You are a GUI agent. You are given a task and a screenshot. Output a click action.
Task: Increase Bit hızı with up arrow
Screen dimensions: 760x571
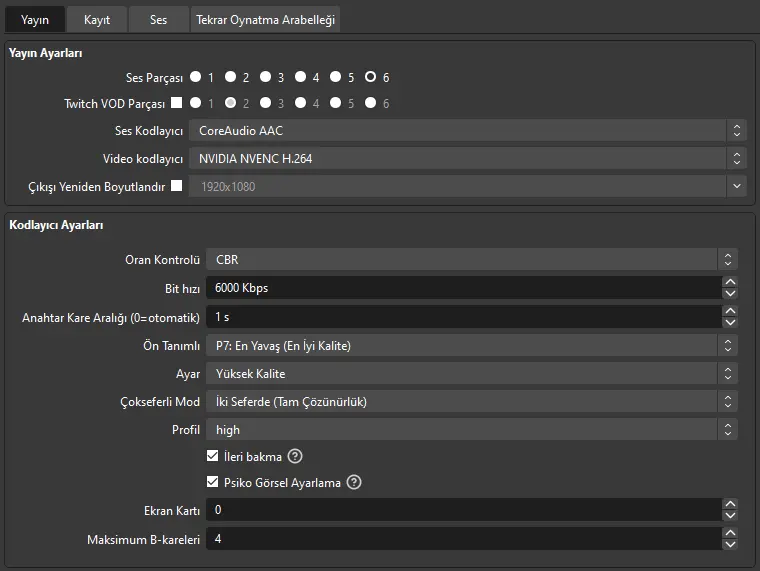click(x=730, y=282)
